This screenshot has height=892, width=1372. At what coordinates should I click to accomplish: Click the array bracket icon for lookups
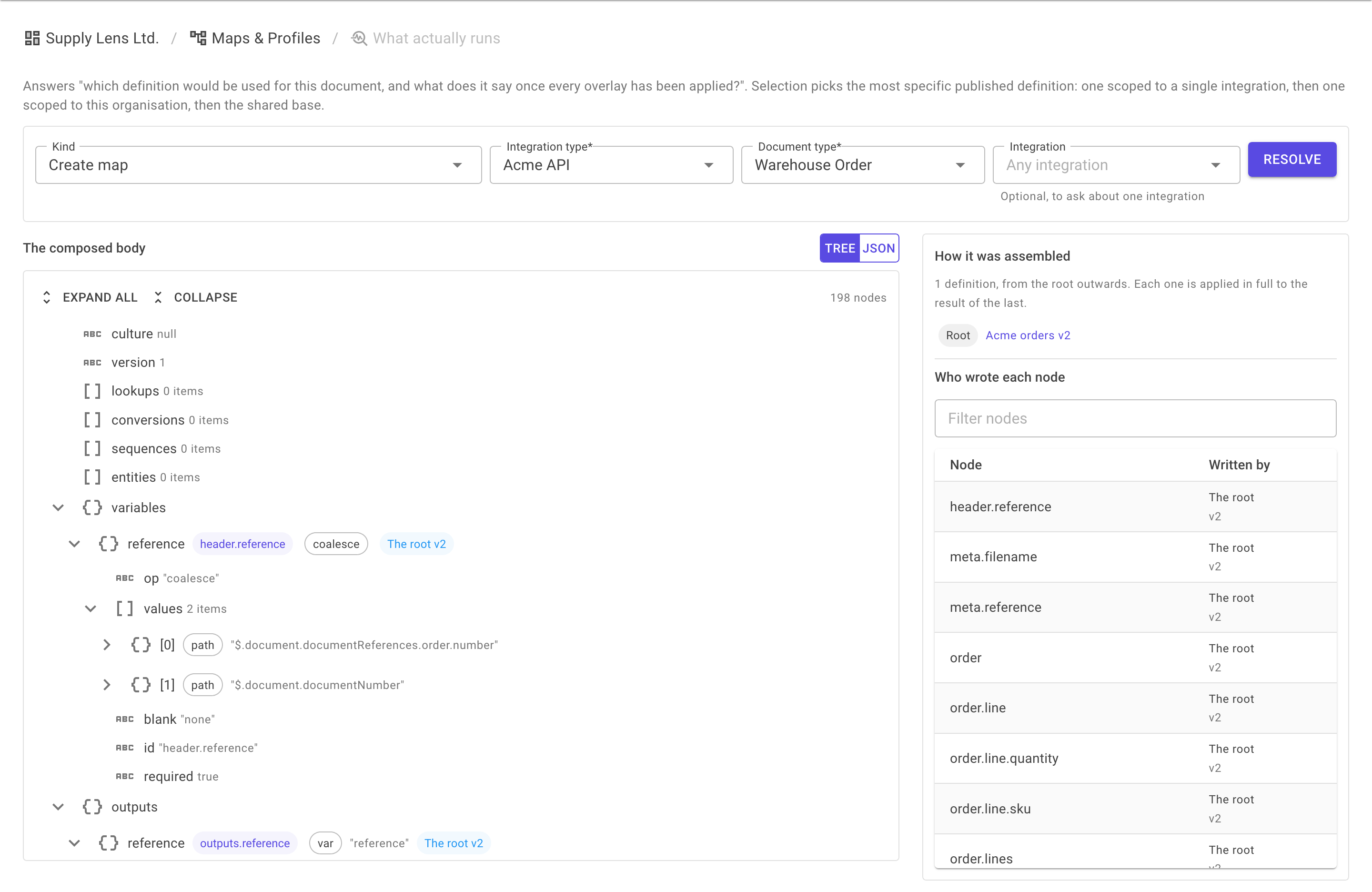92,391
